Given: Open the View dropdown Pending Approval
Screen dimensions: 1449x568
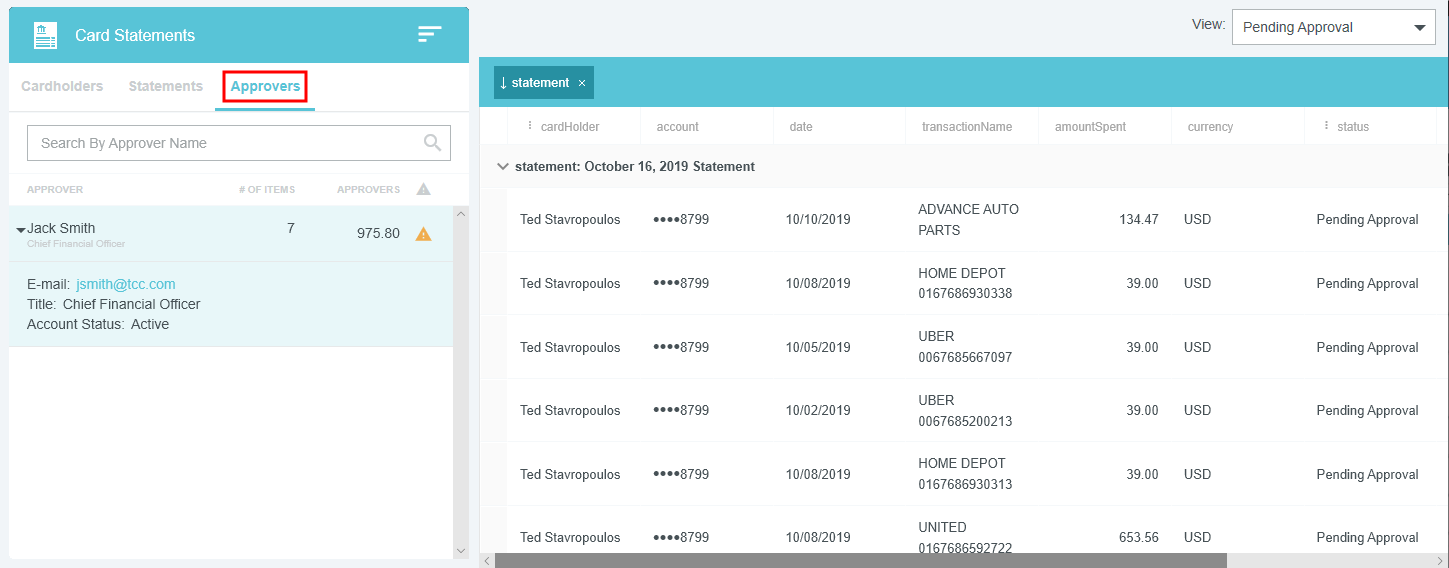Looking at the screenshot, I should pos(1333,28).
